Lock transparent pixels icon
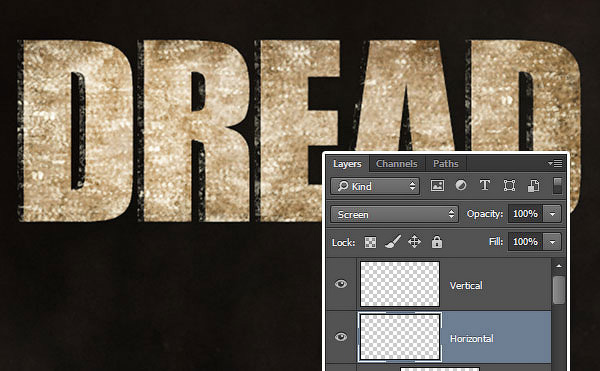The height and width of the screenshot is (371, 600). [370, 242]
